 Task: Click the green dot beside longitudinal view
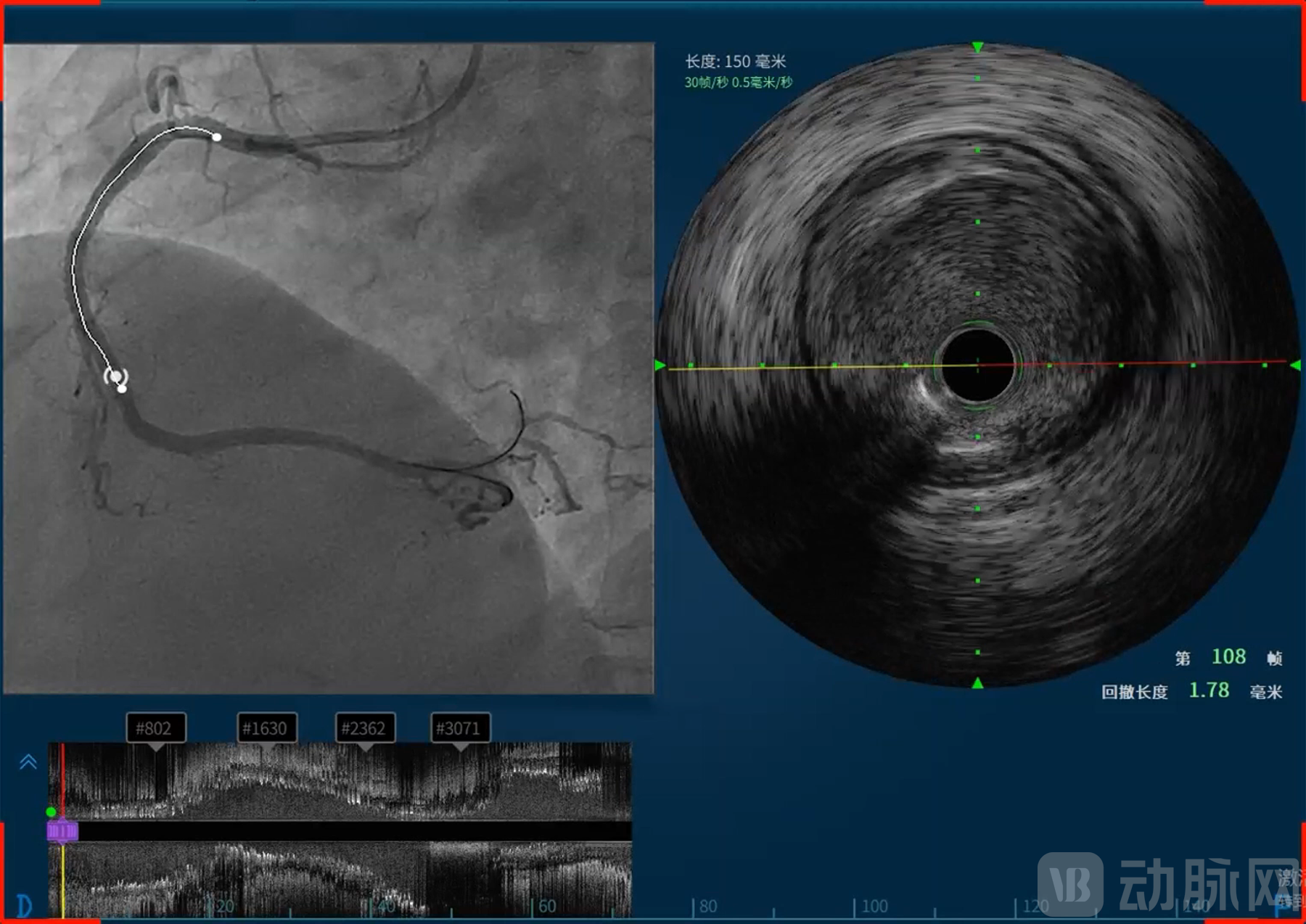(51, 812)
